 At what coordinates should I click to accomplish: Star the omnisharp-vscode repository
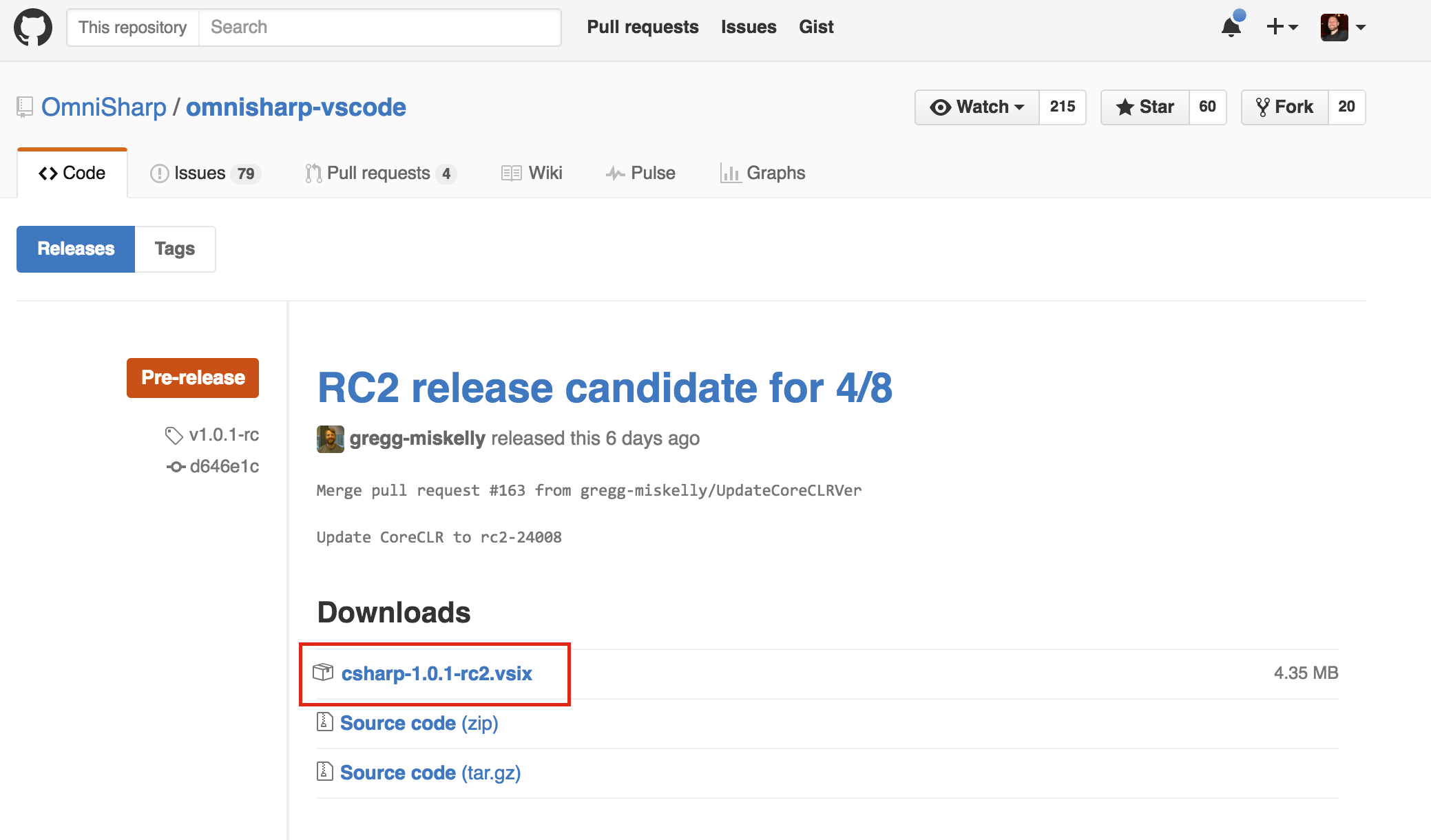(1145, 107)
